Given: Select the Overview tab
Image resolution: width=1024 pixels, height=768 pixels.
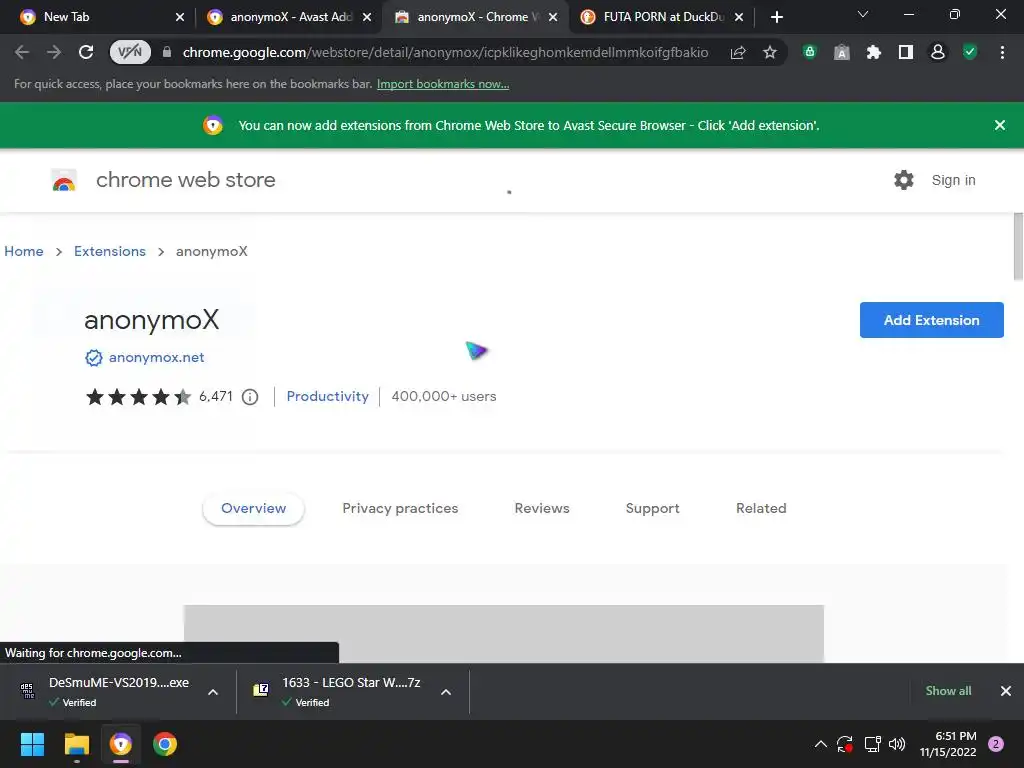Looking at the screenshot, I should point(253,509).
